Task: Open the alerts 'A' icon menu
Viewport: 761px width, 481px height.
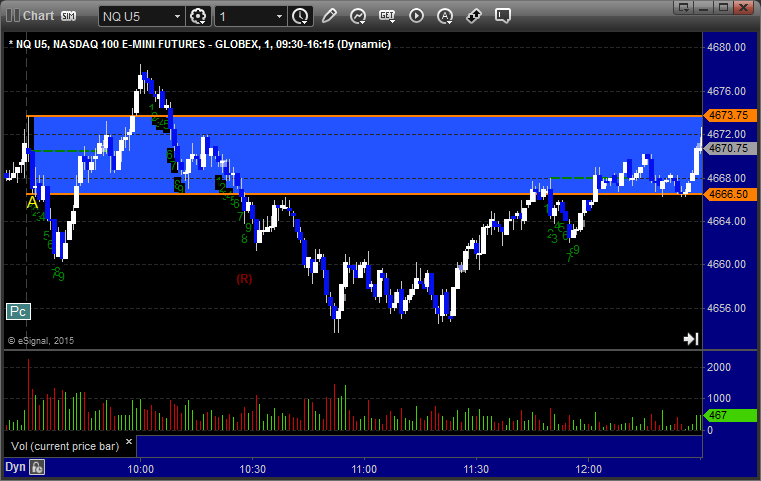Action: [445, 16]
